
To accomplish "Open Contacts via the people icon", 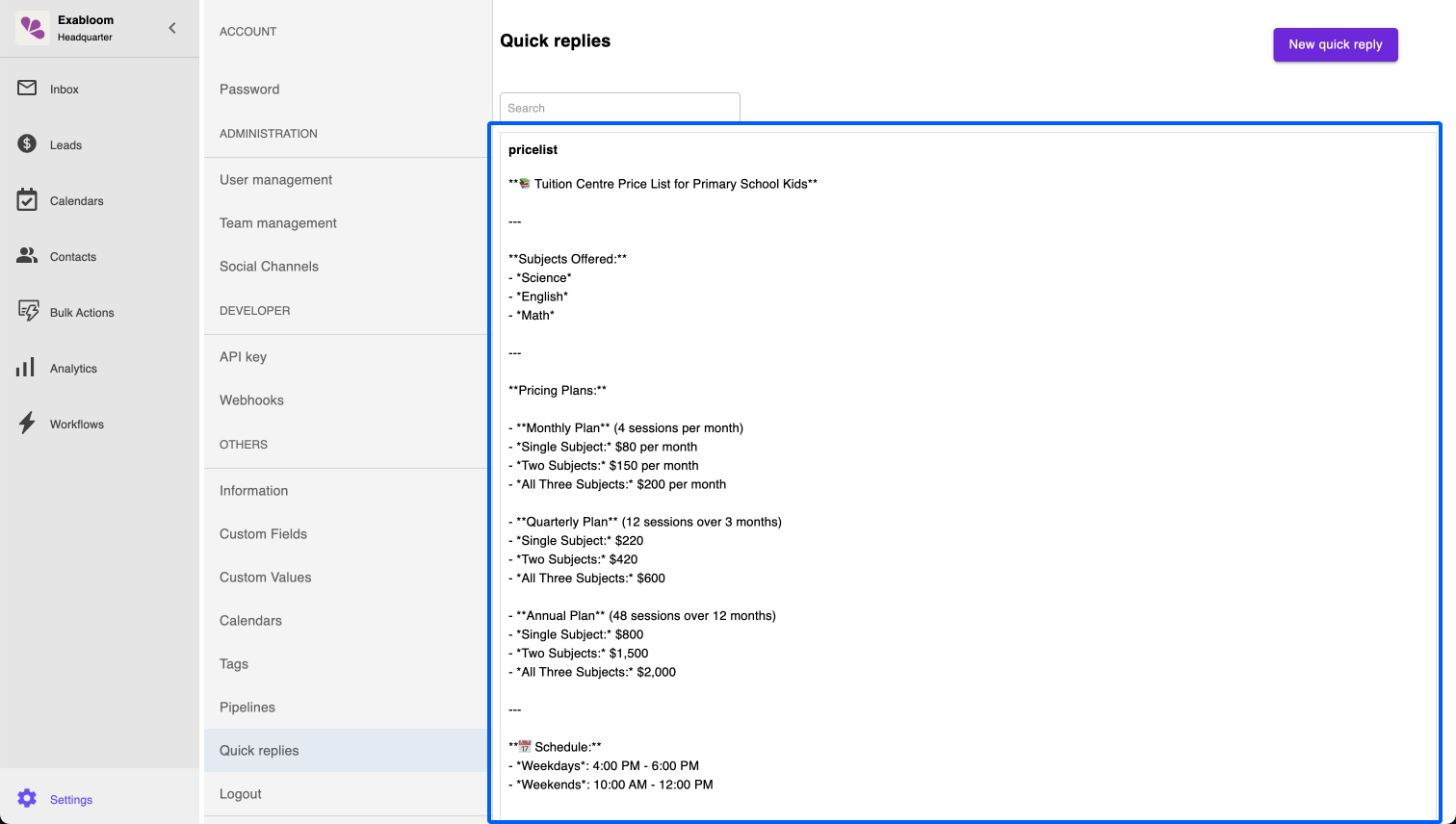I will (27, 256).
